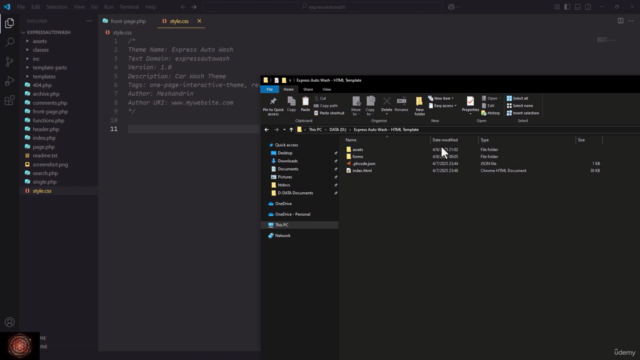This screenshot has height=360, width=640.
Task: Expand the classes folder in VS Code explorer
Action: click(x=27, y=50)
